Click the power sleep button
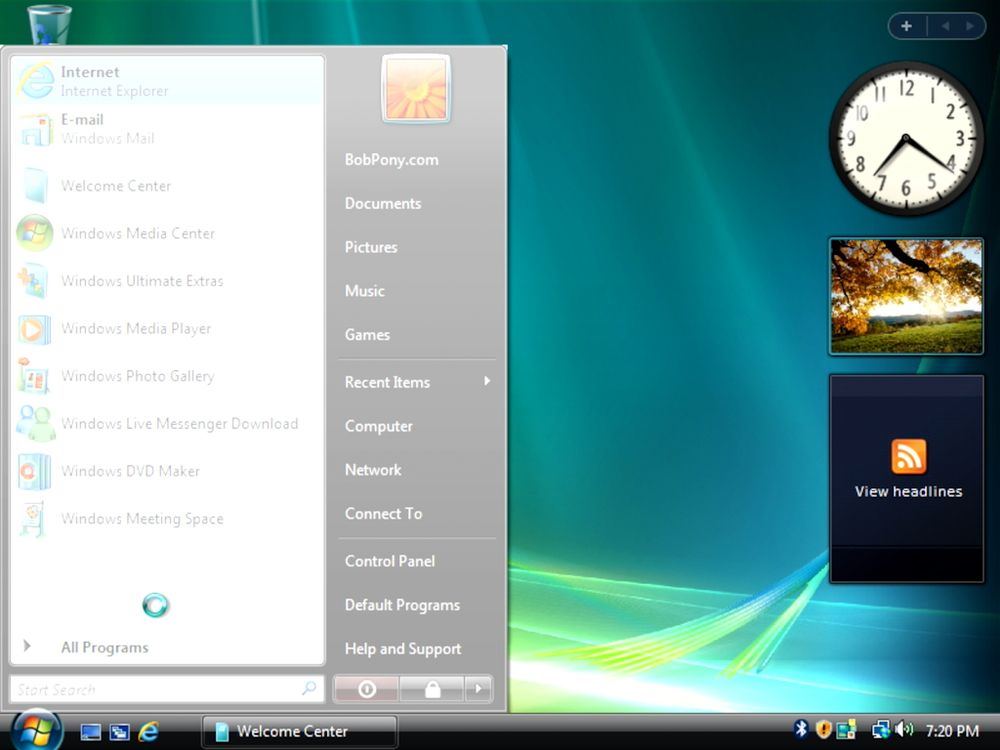 [x=367, y=689]
